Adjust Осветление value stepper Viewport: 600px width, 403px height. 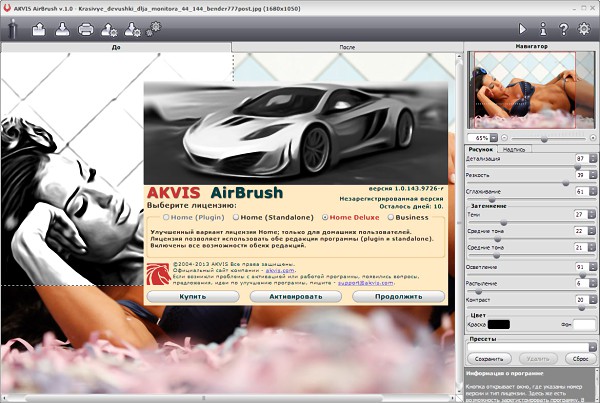pos(593,267)
